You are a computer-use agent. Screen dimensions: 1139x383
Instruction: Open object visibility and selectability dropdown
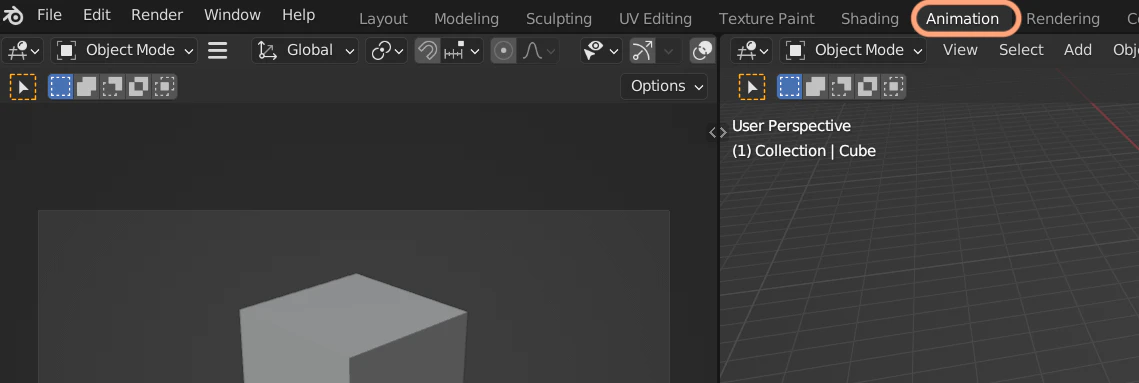point(601,50)
